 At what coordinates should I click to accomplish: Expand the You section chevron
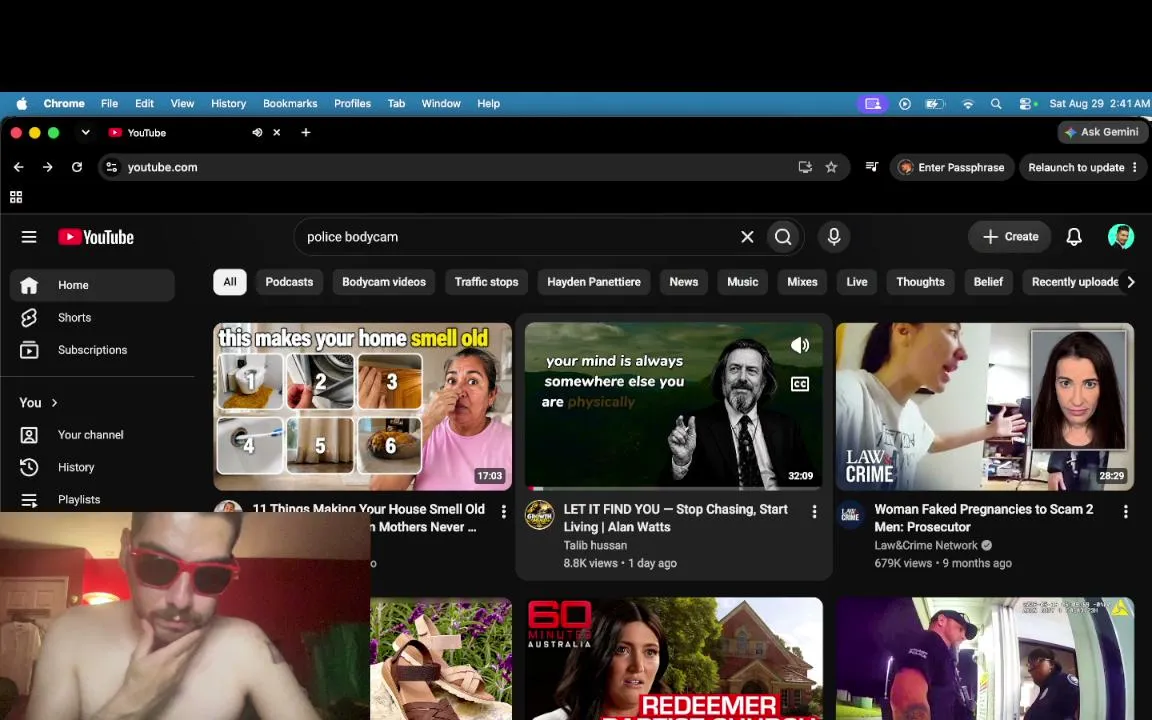point(54,403)
